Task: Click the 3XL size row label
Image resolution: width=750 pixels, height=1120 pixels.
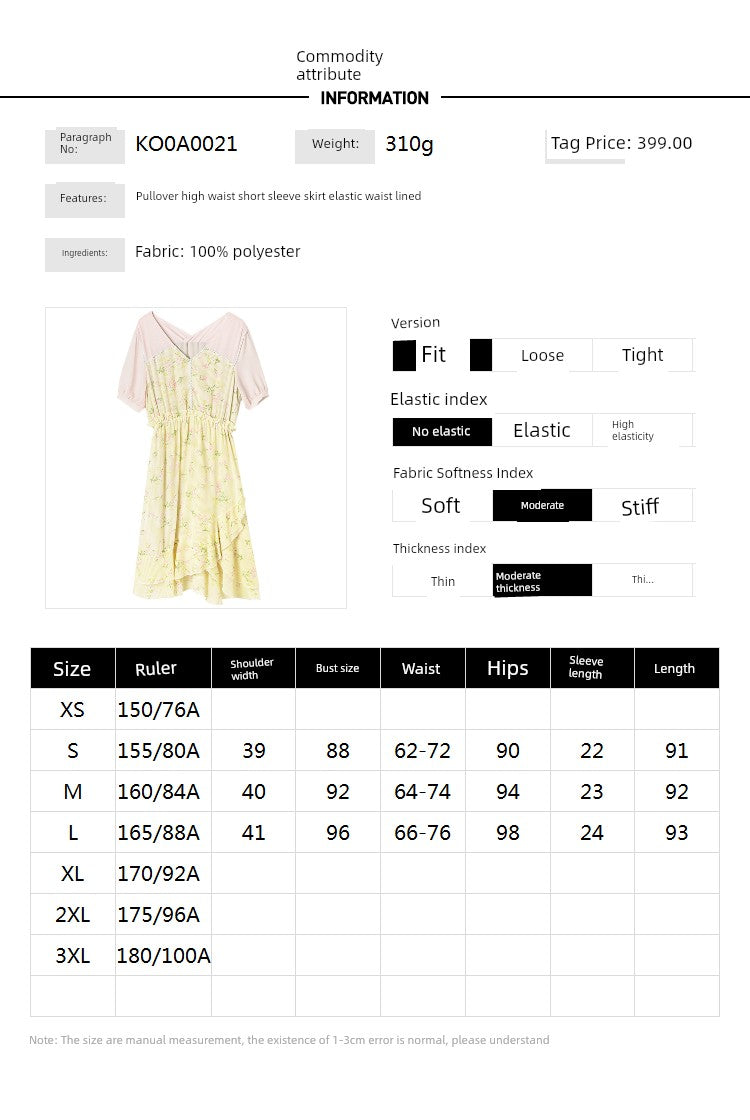Action: point(72,956)
